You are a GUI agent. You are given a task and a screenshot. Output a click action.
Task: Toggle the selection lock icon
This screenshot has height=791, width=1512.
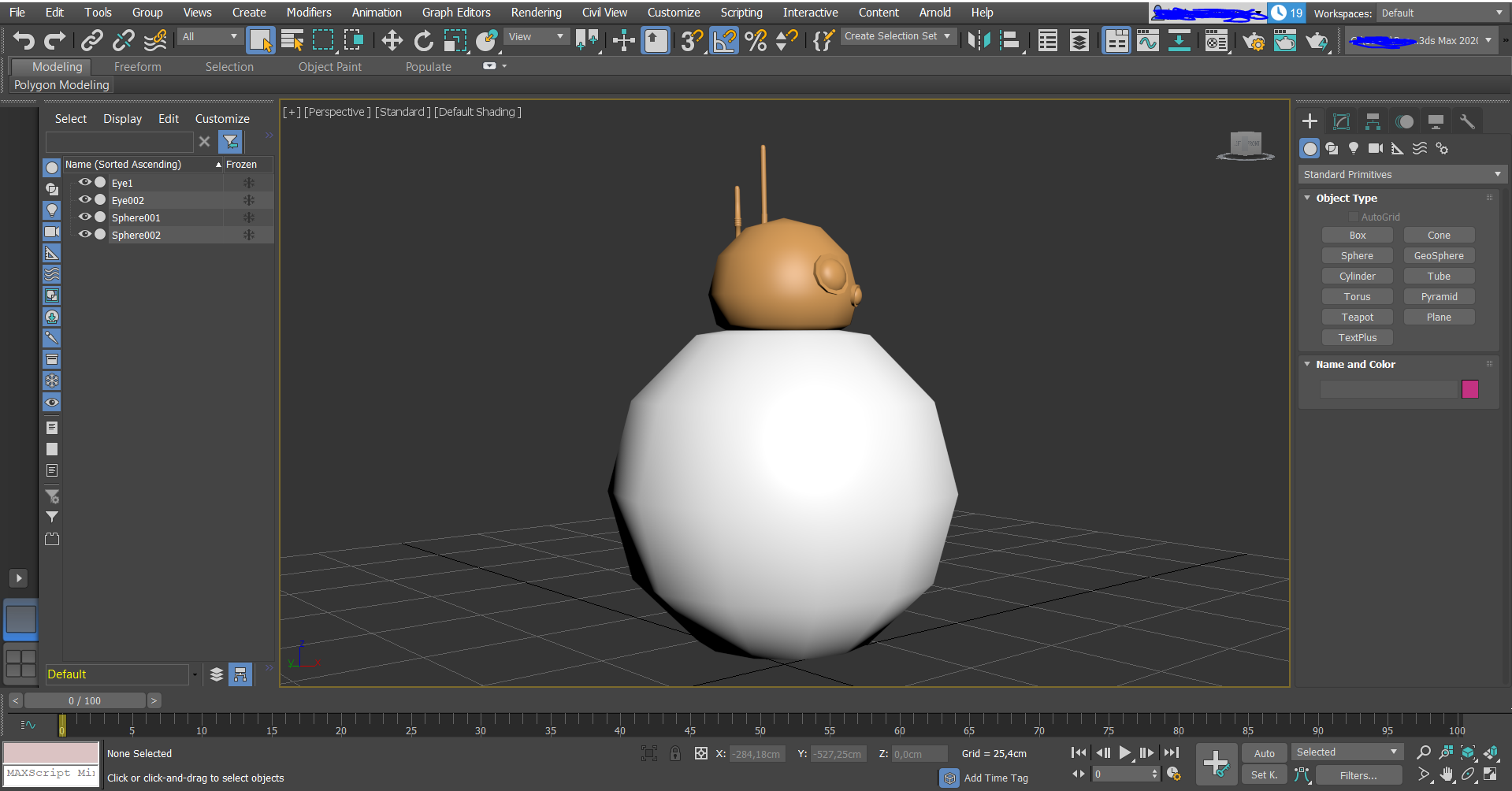675,753
